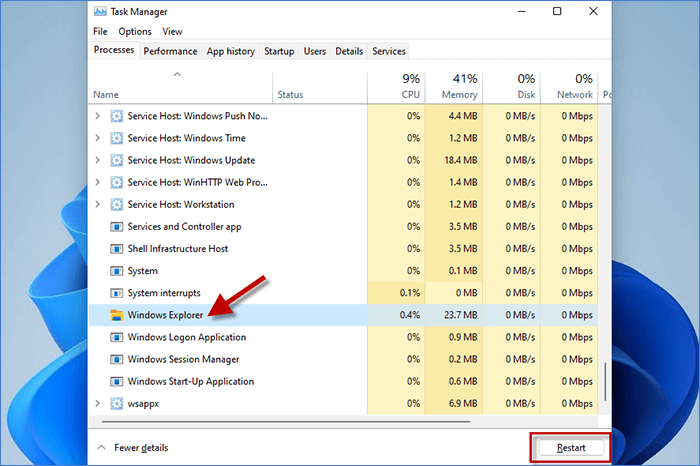
Task: Select the Windows Logon Application name
Action: [x=187, y=337]
